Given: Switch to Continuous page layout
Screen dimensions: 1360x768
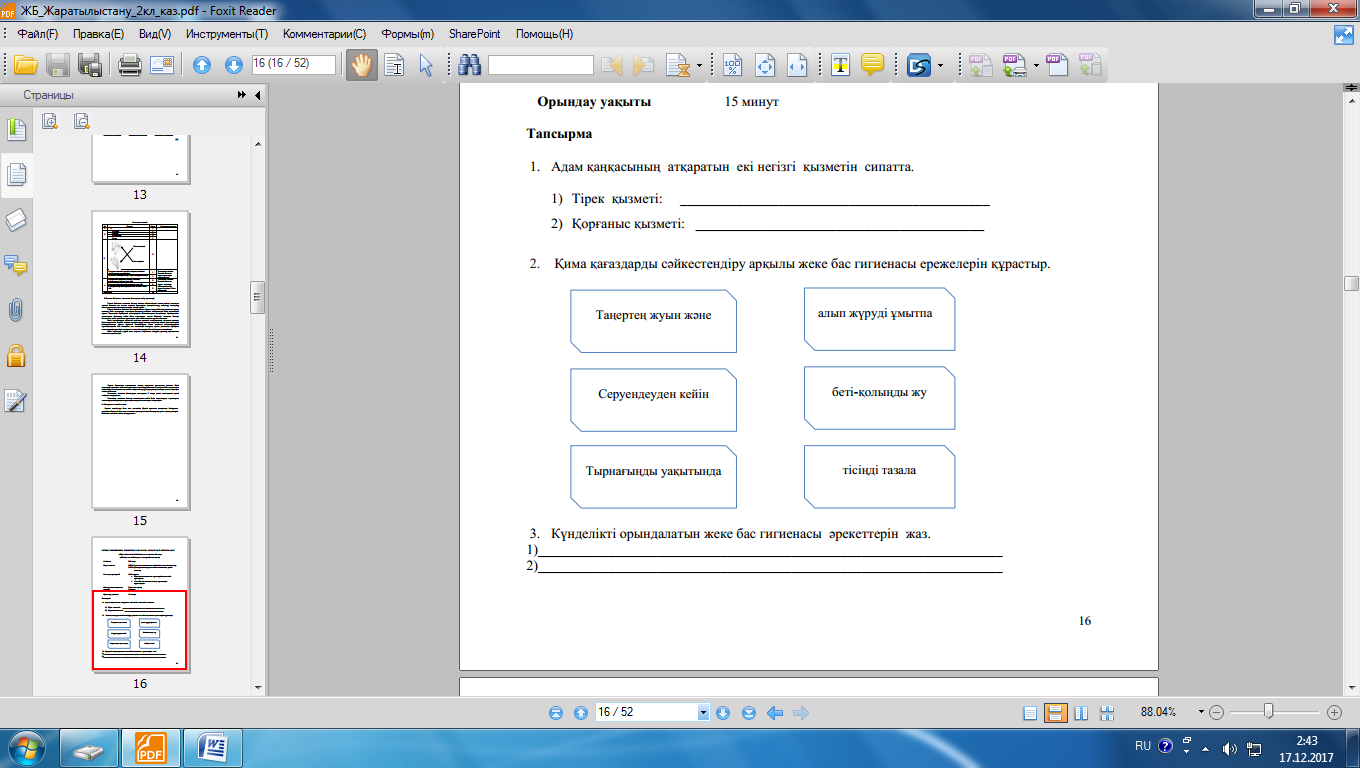Looking at the screenshot, I should click(1054, 713).
